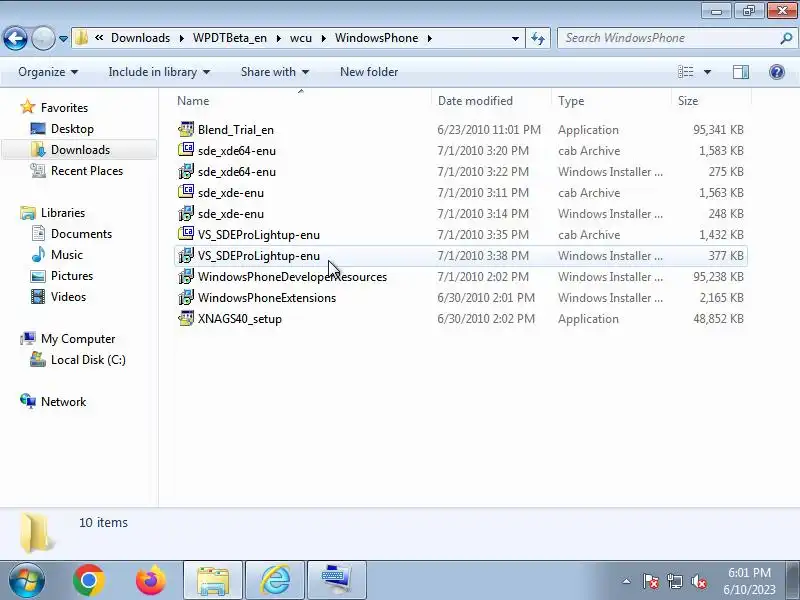Select VS_SDEProLightup-enu cab archive icon
Viewport: 800px width, 600px height.
(x=186, y=234)
